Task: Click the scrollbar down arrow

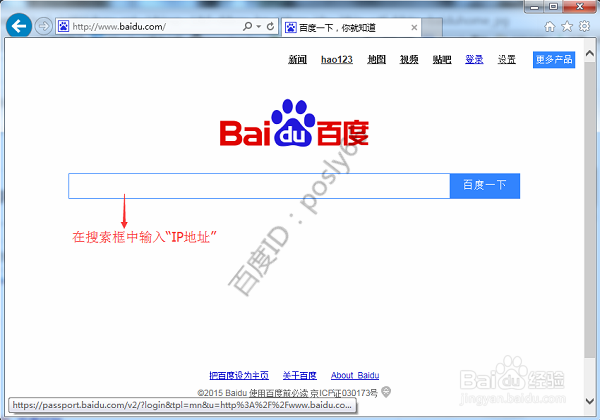Action: [x=590, y=401]
